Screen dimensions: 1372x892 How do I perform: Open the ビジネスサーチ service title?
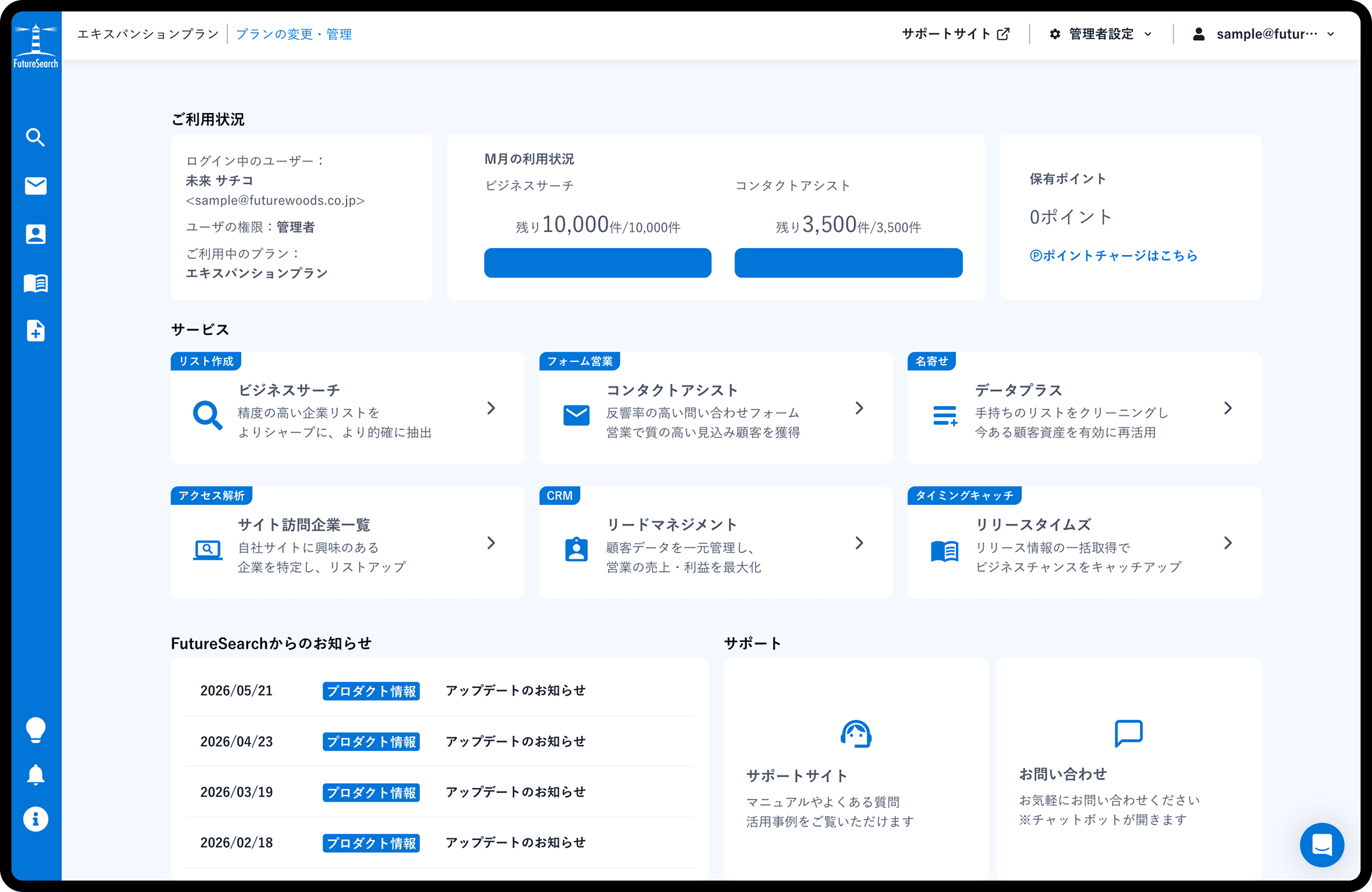(x=289, y=391)
